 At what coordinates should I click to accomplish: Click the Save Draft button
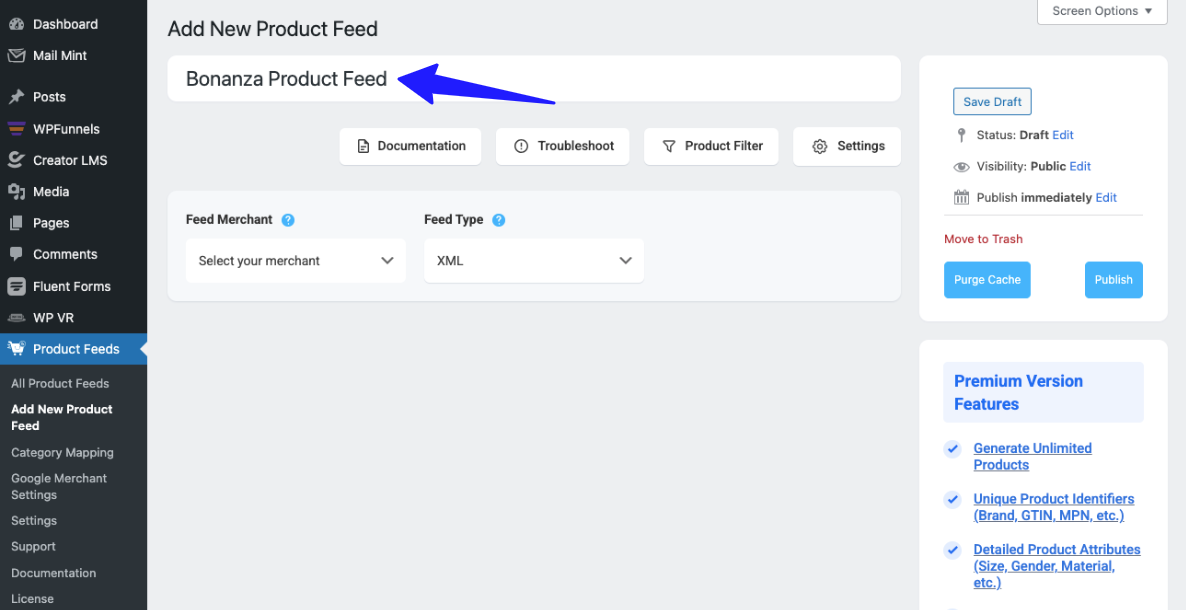[992, 102]
